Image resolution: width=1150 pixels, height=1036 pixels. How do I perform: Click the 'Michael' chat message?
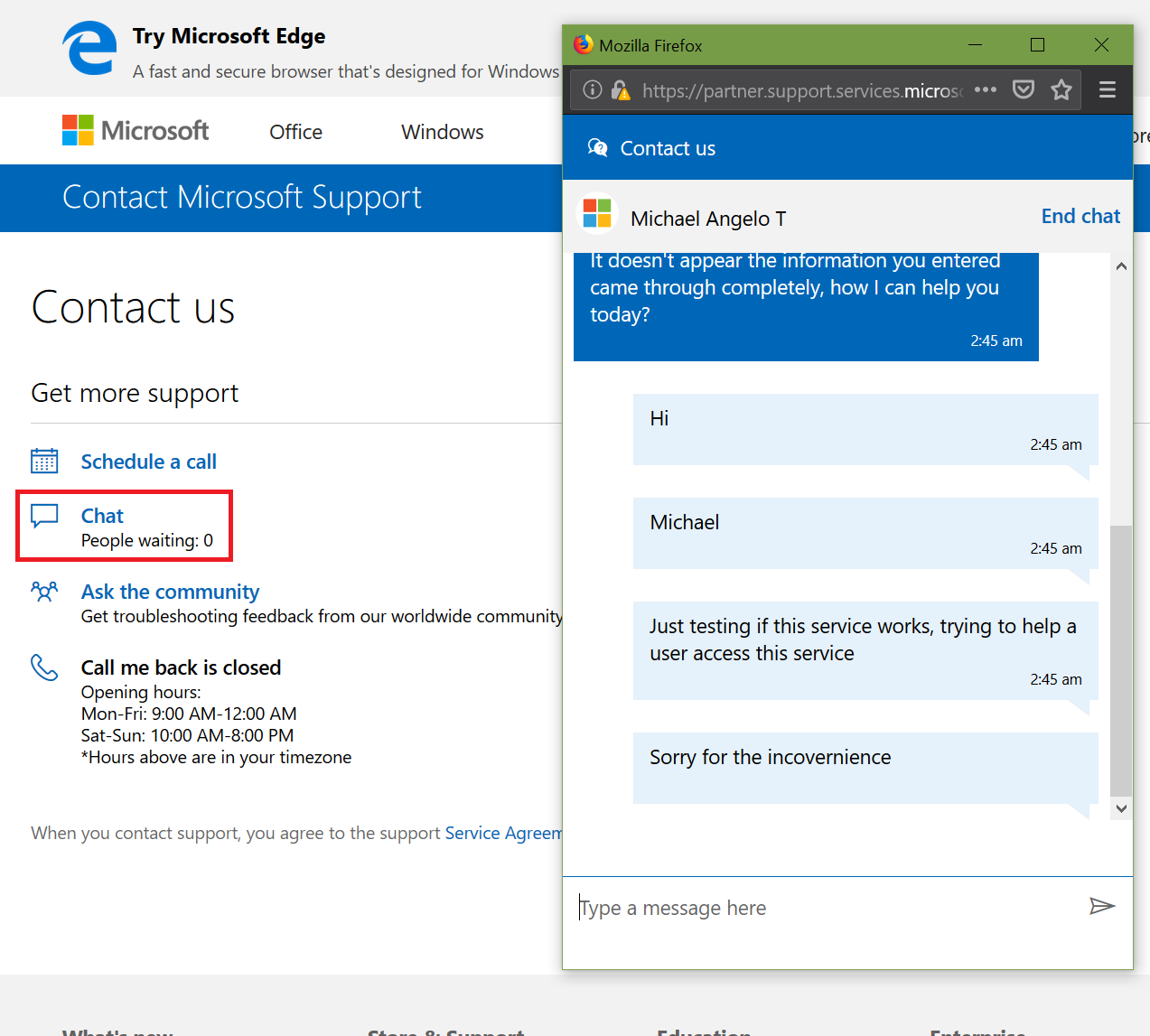pyautogui.click(x=865, y=533)
